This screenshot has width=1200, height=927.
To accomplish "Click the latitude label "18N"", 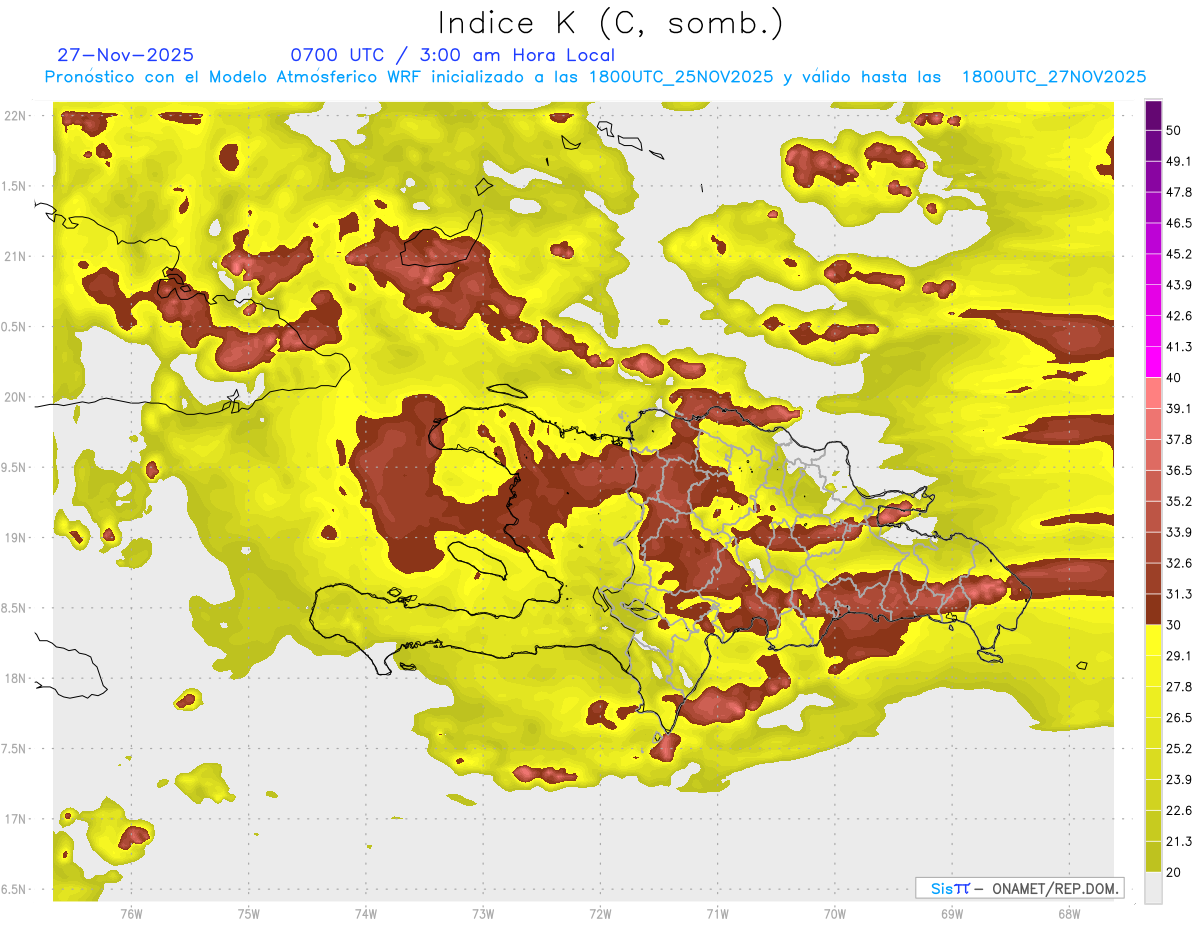I will pos(15,679).
